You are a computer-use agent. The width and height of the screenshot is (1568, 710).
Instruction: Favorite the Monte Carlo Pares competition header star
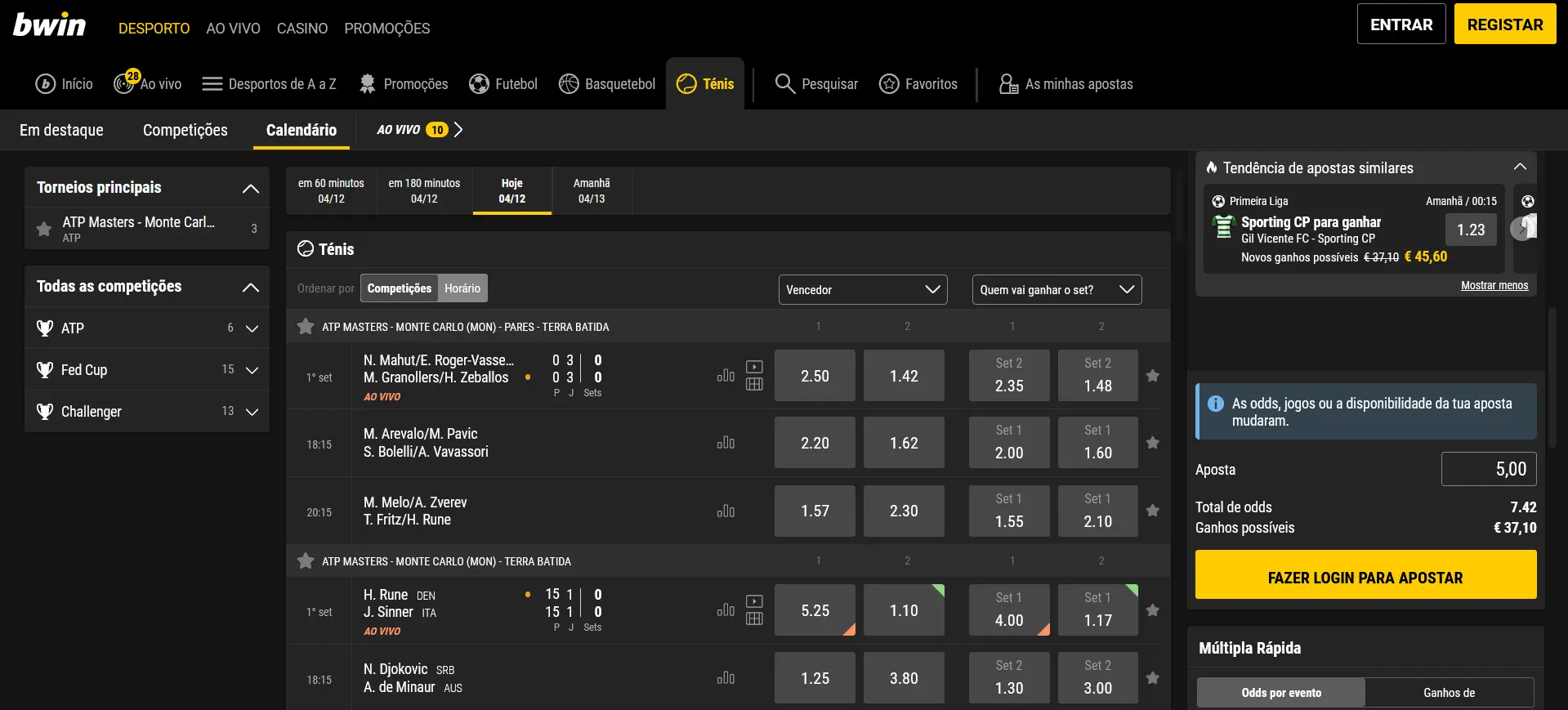pos(306,327)
